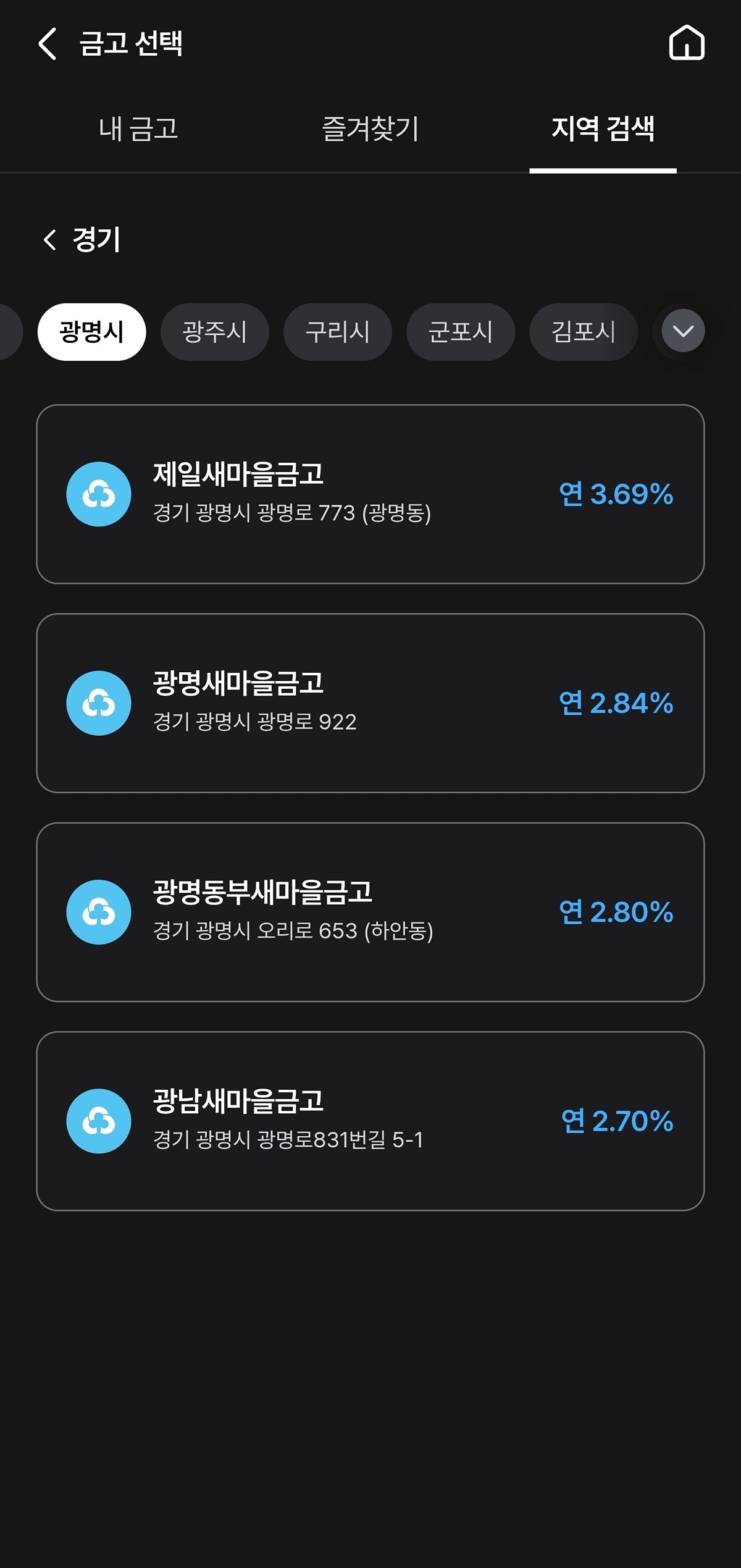Tap the 광명새마을금고 logo icon

coord(99,703)
